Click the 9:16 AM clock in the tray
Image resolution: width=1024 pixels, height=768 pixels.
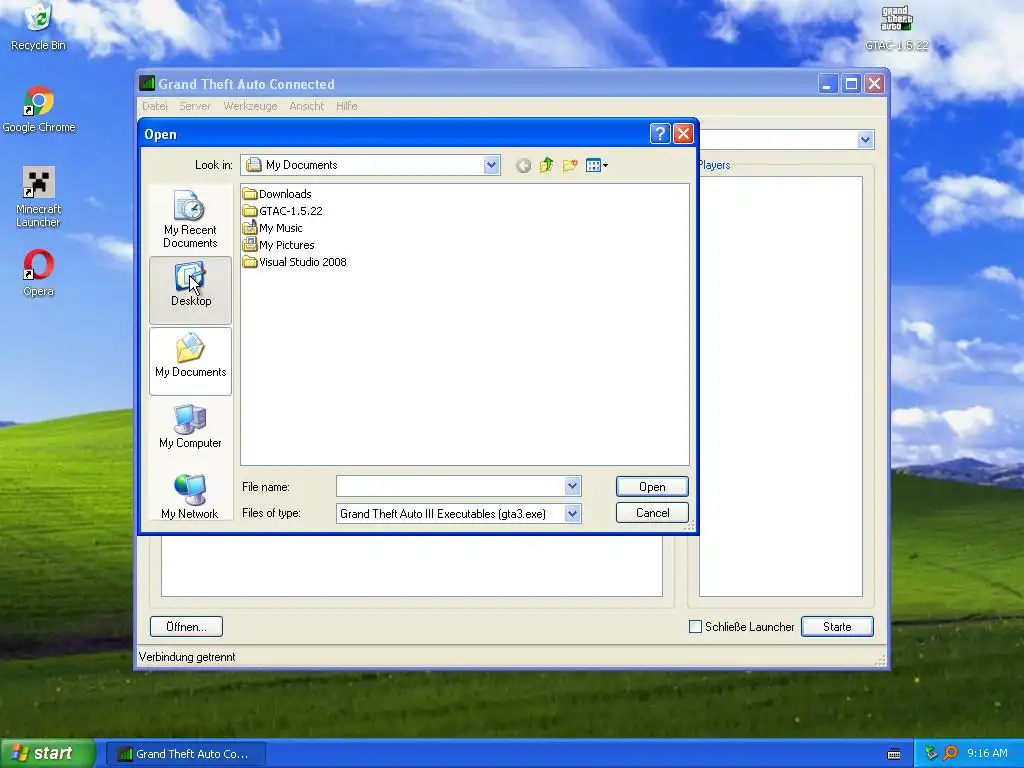[x=987, y=753]
